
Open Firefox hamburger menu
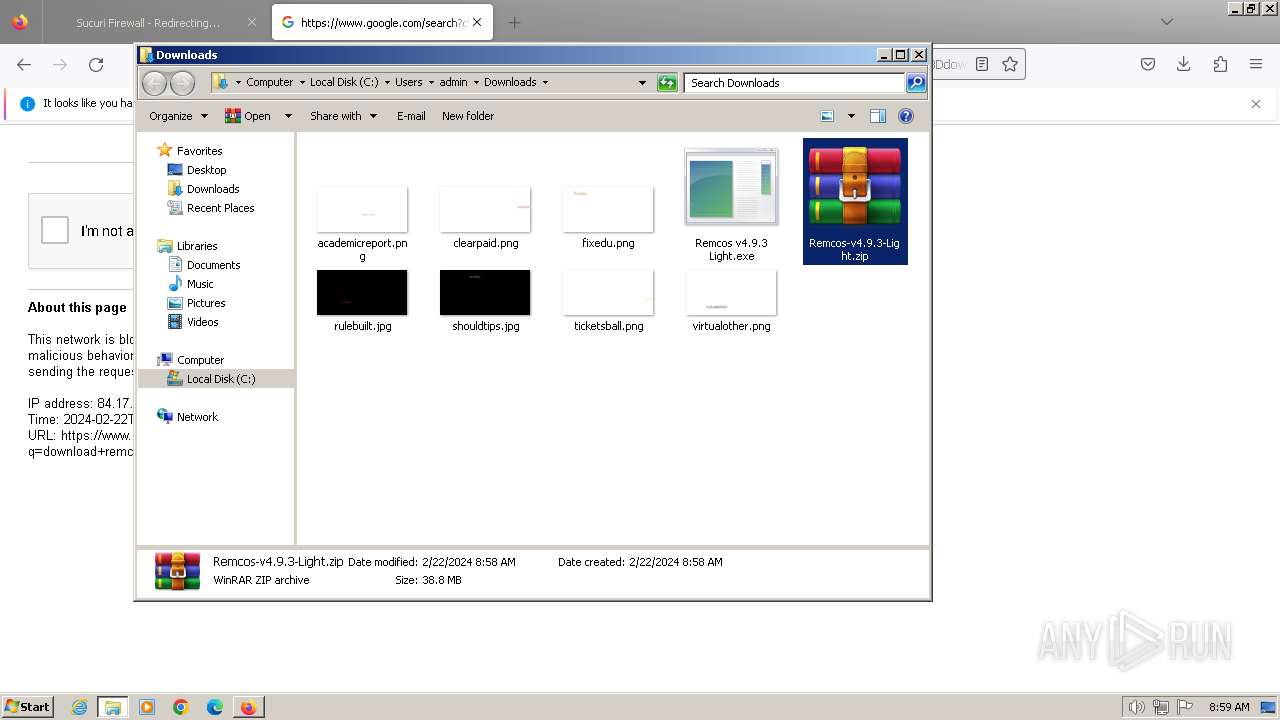[x=1256, y=64]
